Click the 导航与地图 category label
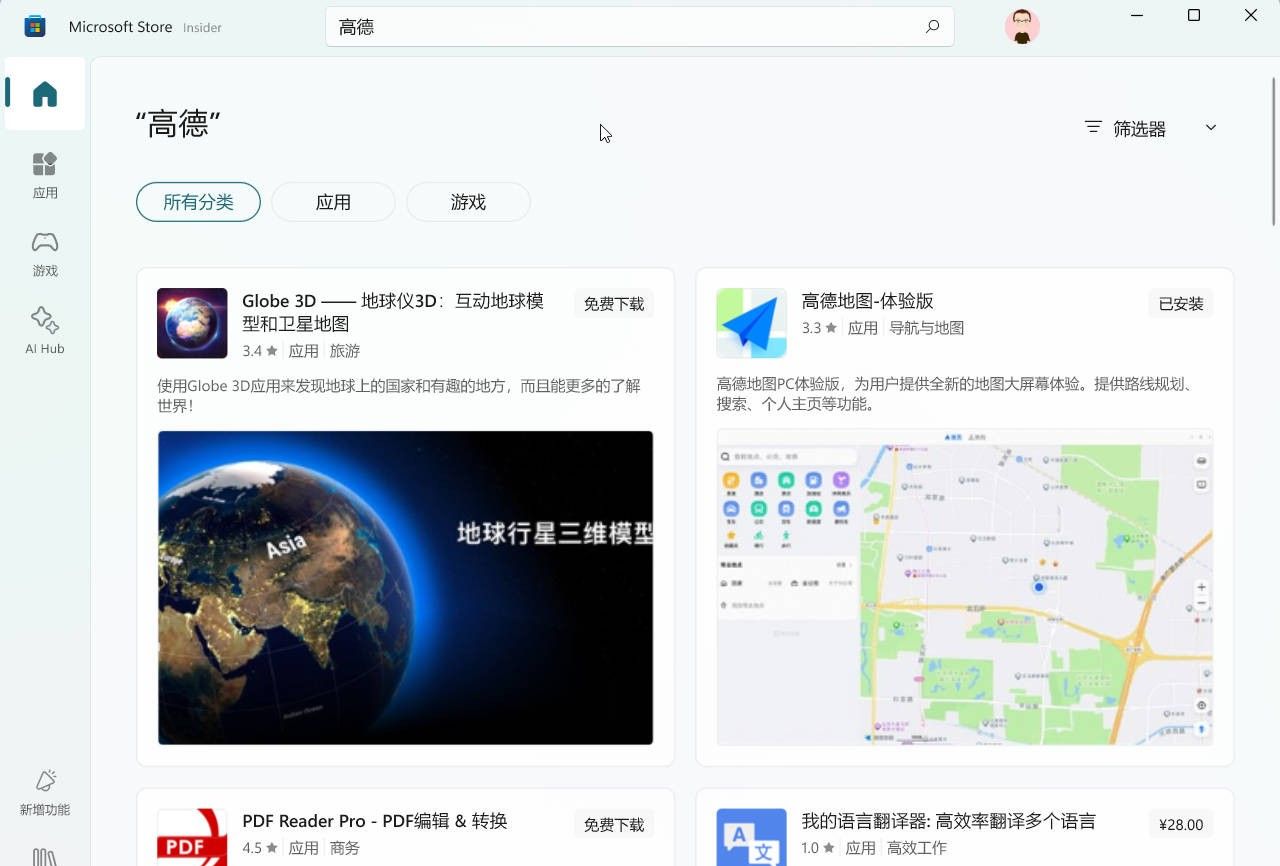 coord(927,328)
